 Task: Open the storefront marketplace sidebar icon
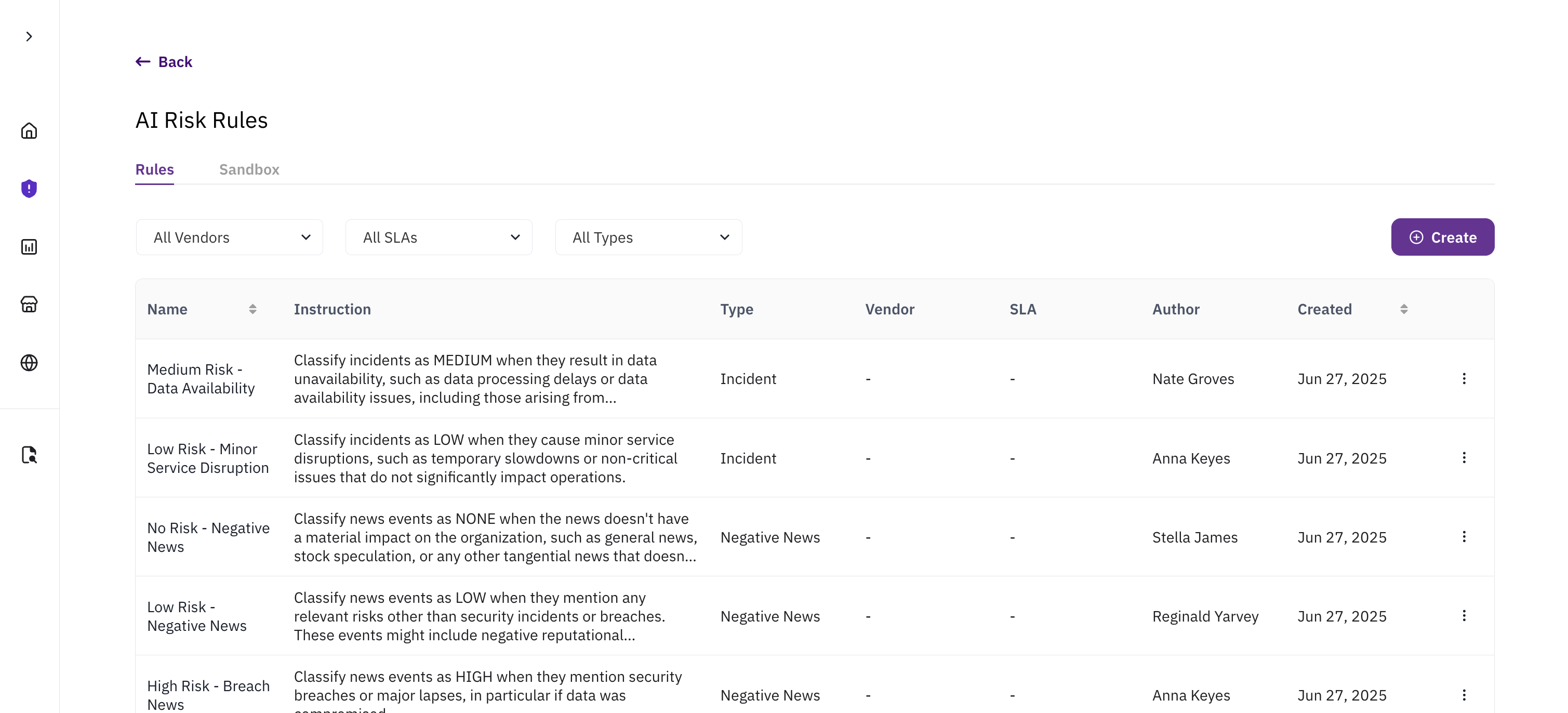[29, 304]
